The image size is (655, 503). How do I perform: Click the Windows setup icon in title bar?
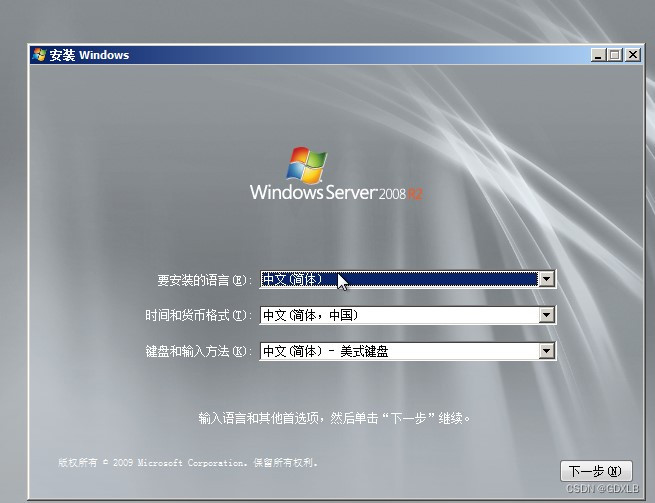pos(39,55)
